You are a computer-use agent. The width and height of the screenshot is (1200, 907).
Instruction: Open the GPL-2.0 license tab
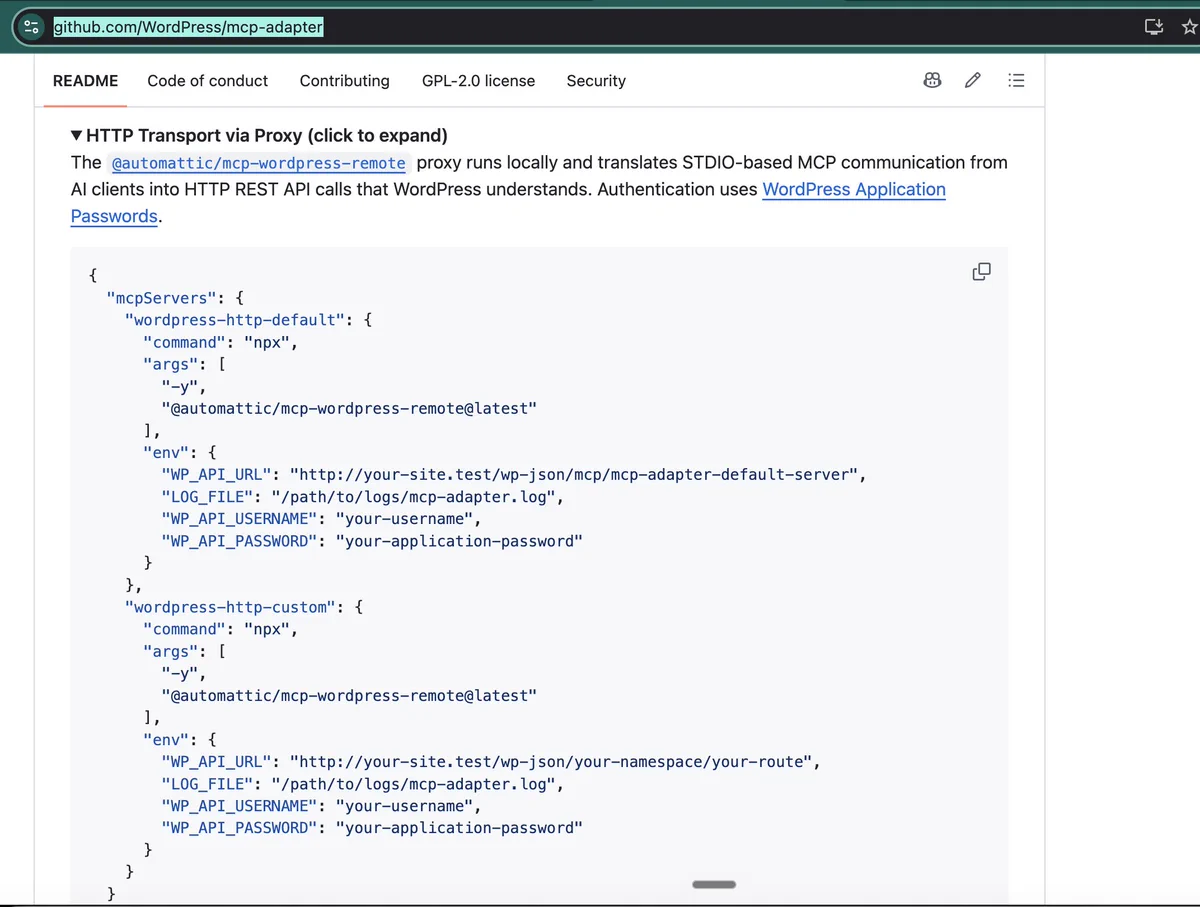(x=478, y=81)
